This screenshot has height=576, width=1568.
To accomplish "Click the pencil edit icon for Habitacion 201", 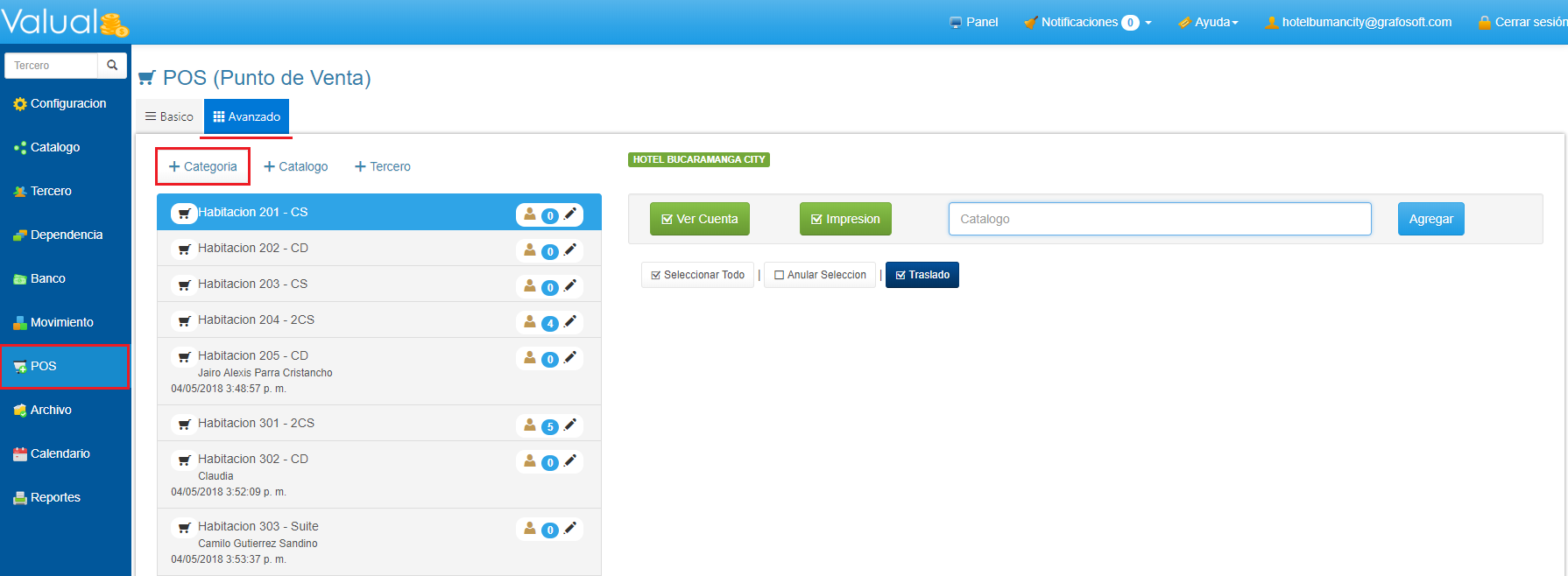I will coord(570,214).
